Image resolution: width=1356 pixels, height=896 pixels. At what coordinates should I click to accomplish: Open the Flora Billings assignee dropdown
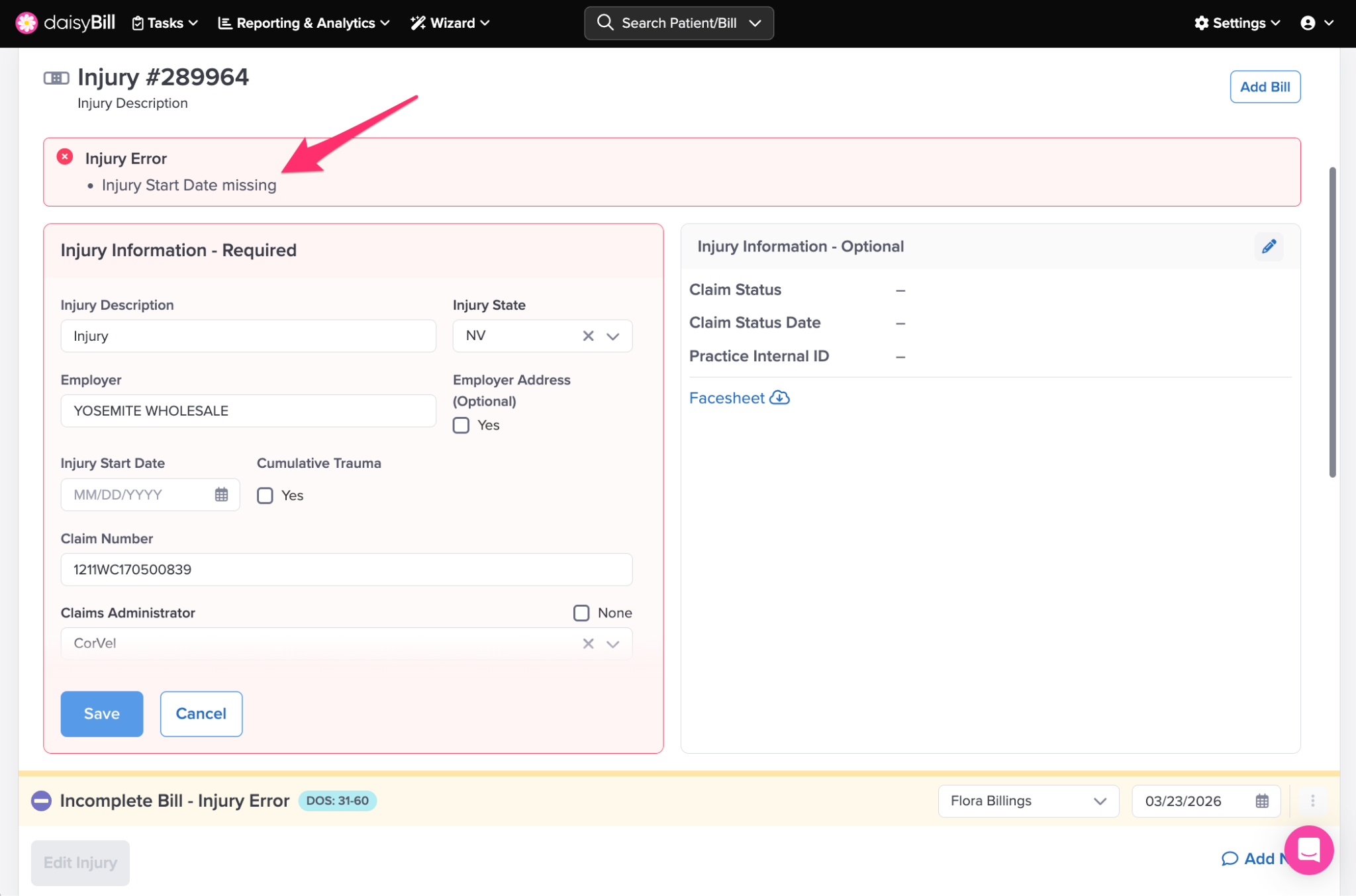coord(1028,801)
